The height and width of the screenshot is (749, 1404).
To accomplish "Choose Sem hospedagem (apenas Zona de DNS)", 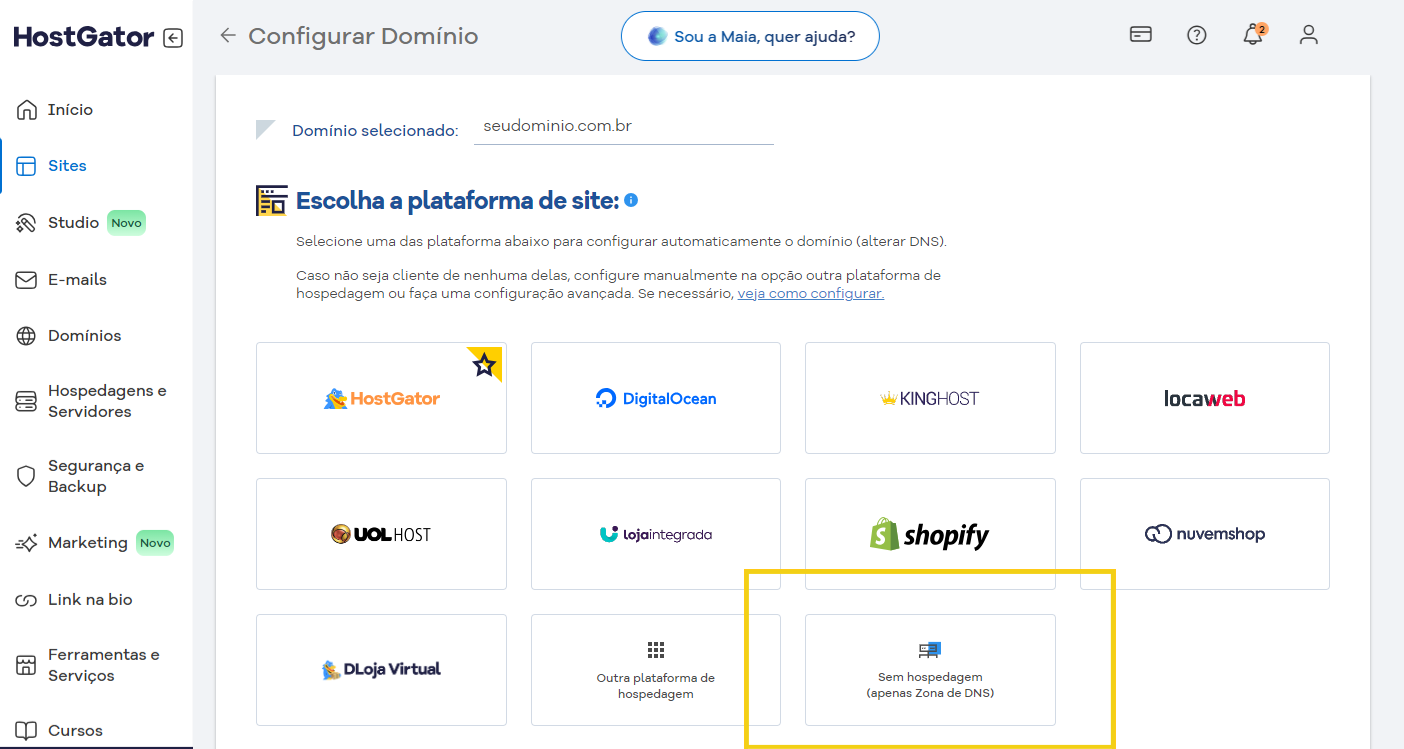I will (x=930, y=670).
